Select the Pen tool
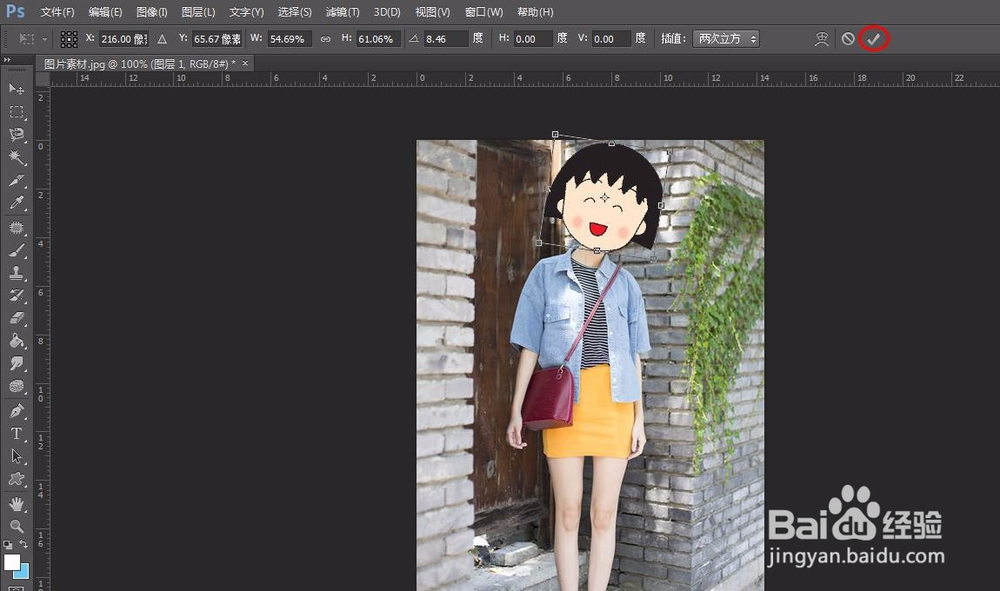The image size is (1000, 591). [17, 411]
